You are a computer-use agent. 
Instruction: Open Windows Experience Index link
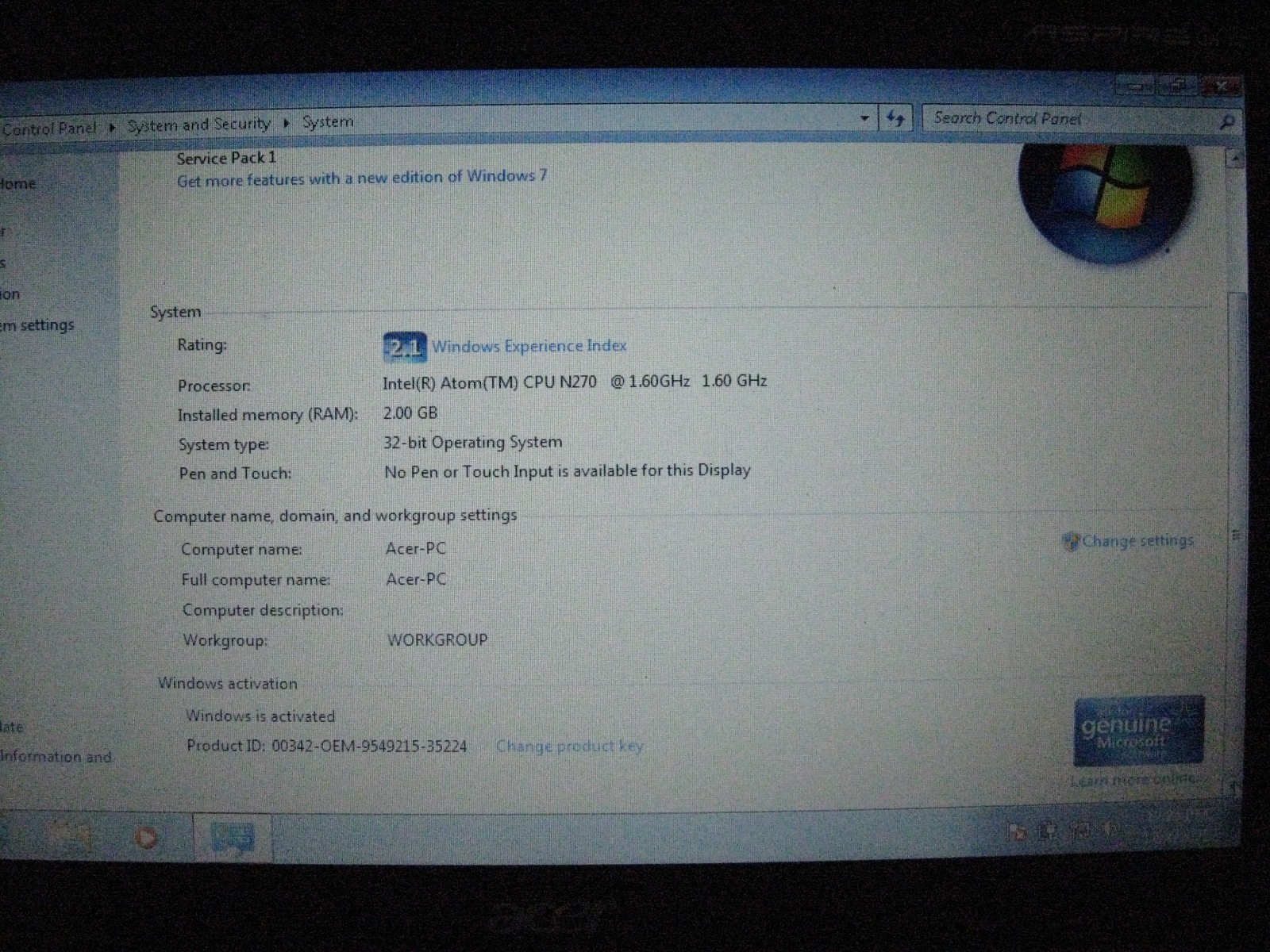(x=529, y=346)
